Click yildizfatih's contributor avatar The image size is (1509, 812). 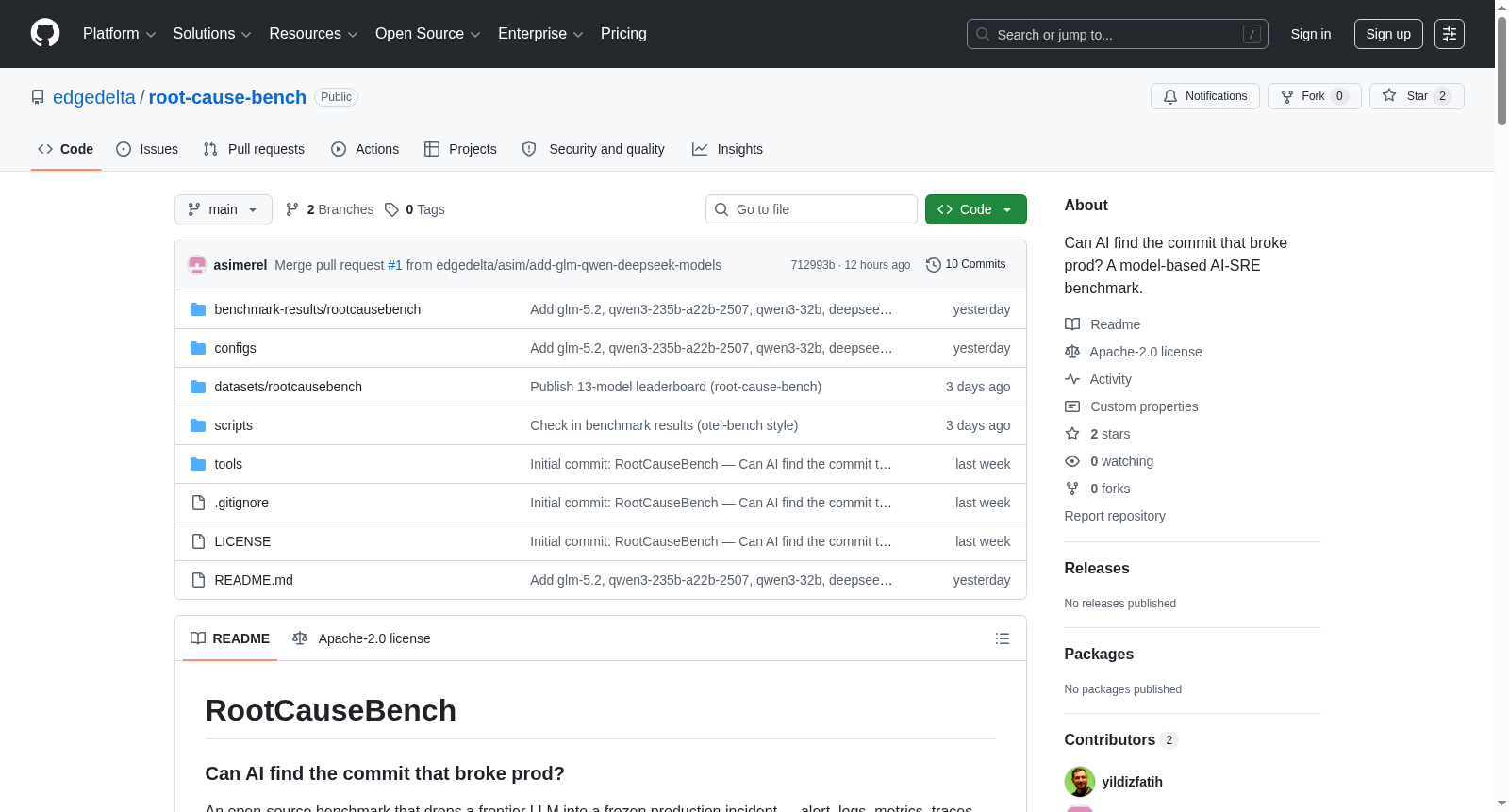1080,782
